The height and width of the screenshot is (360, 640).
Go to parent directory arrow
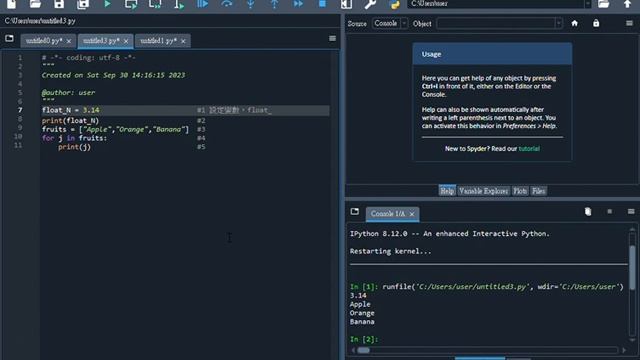pyautogui.click(x=627, y=4)
